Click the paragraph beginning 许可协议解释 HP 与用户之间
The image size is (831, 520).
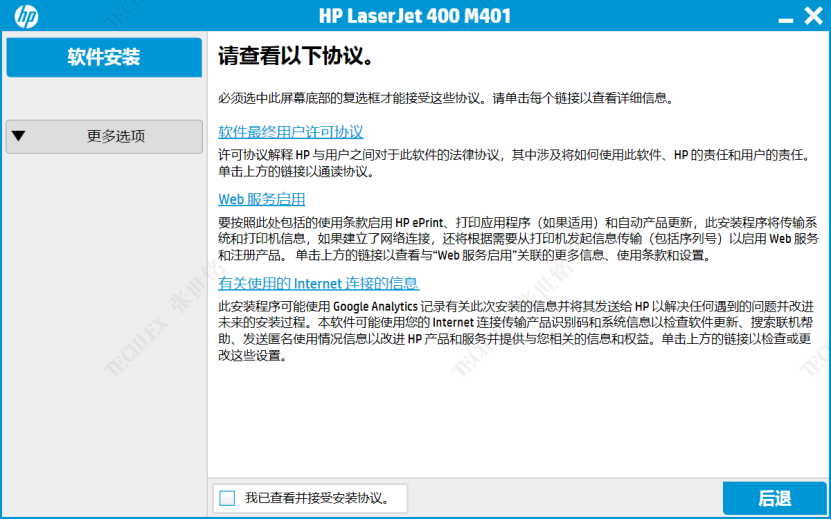click(x=515, y=163)
